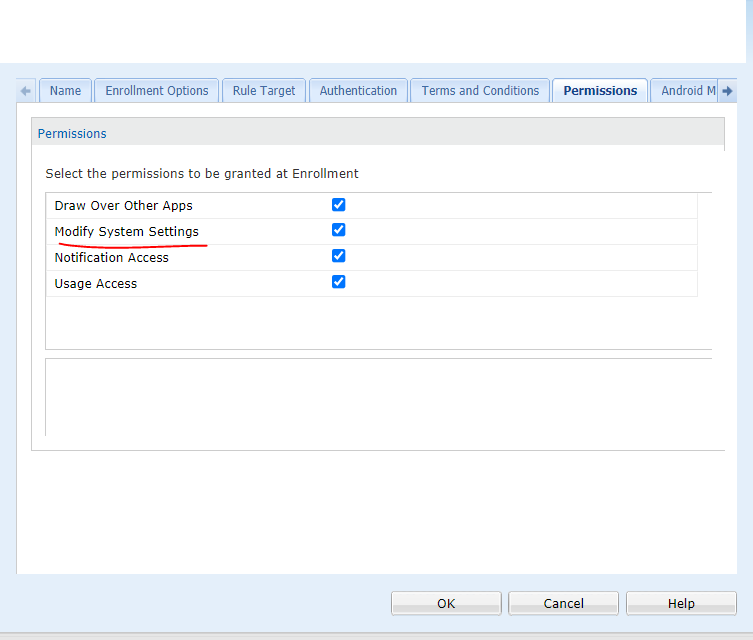
Task: Confirm the dialog with the OK button
Action: click(x=446, y=603)
